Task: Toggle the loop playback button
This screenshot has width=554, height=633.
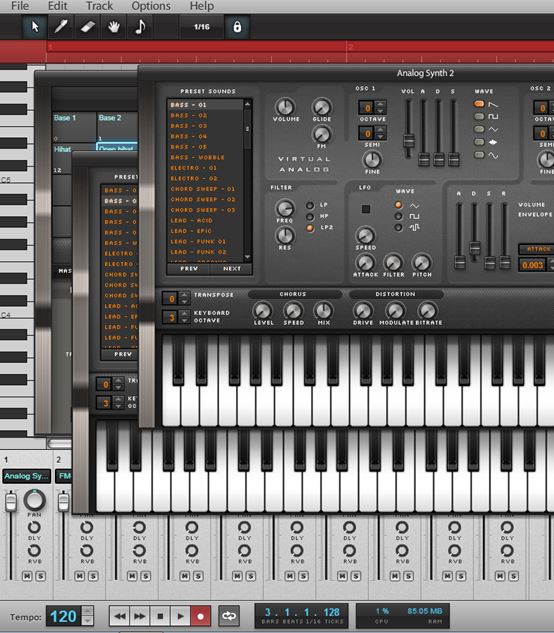Action: (x=229, y=616)
